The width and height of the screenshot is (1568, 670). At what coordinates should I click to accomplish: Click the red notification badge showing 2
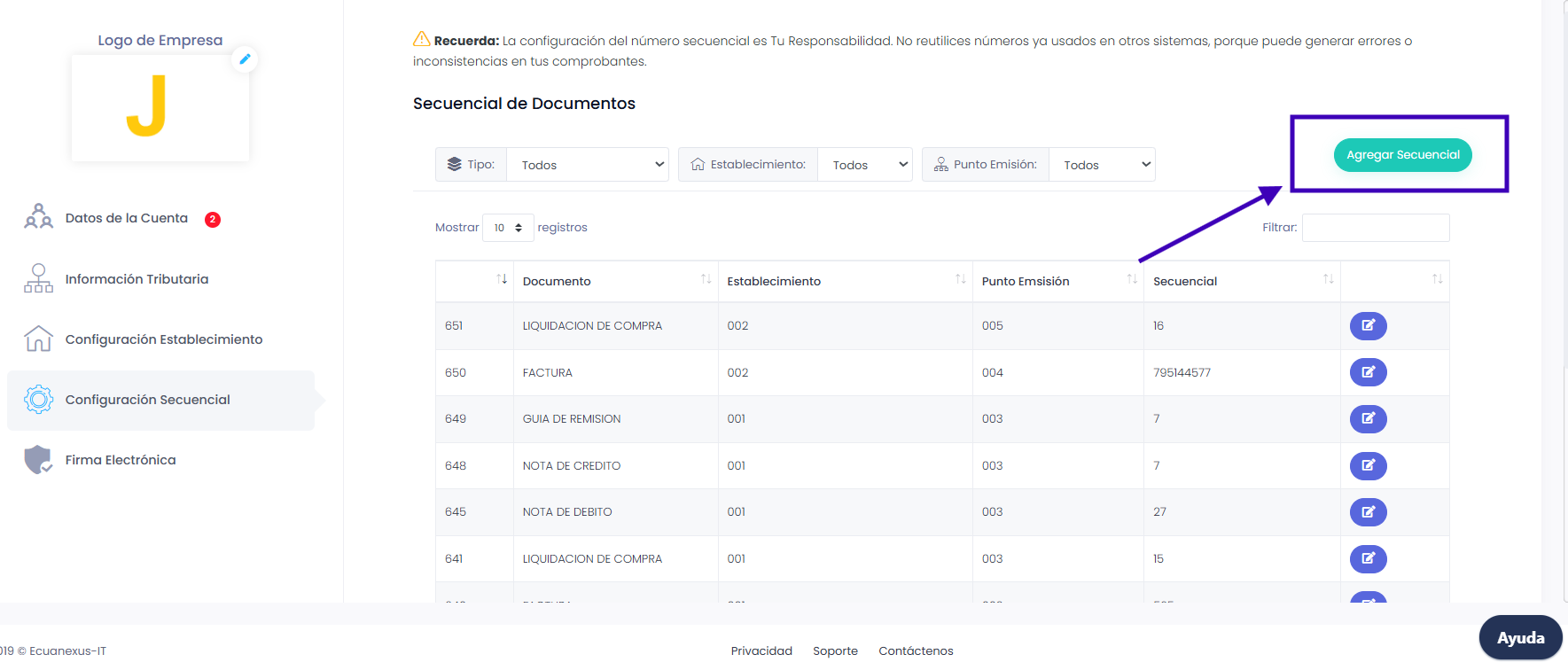point(213,220)
